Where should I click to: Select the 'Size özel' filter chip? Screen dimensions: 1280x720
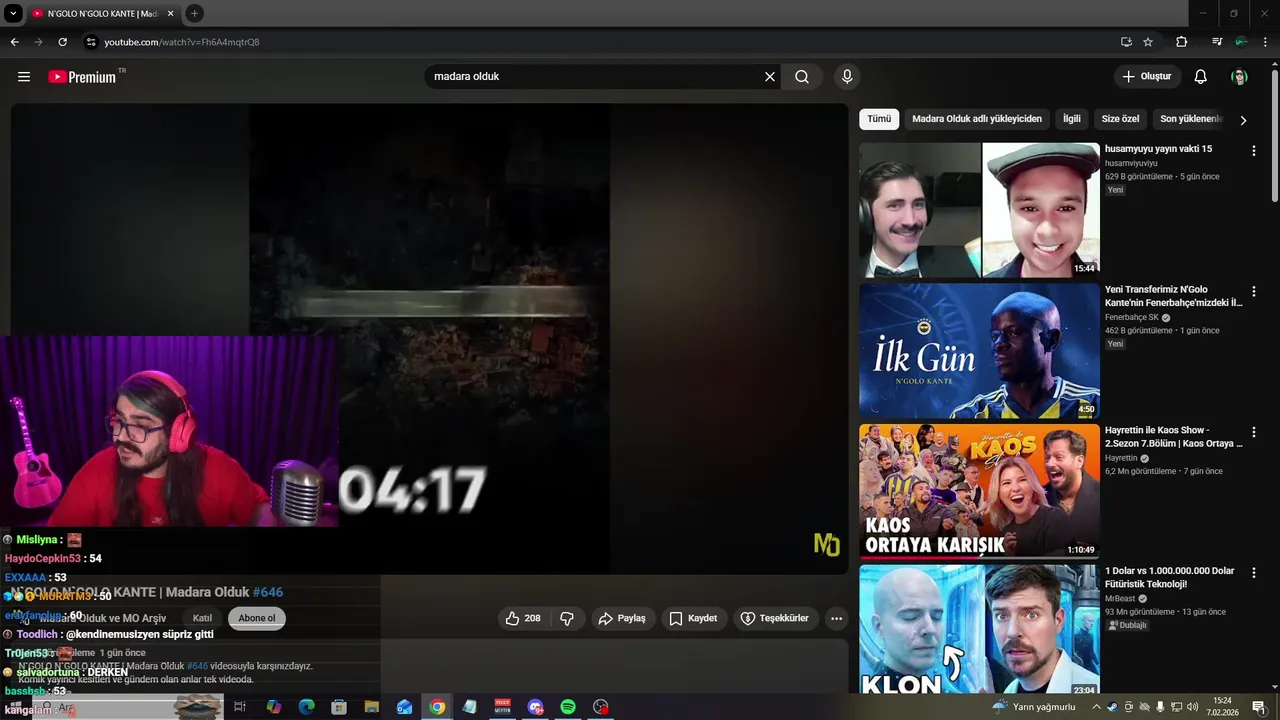click(1120, 119)
